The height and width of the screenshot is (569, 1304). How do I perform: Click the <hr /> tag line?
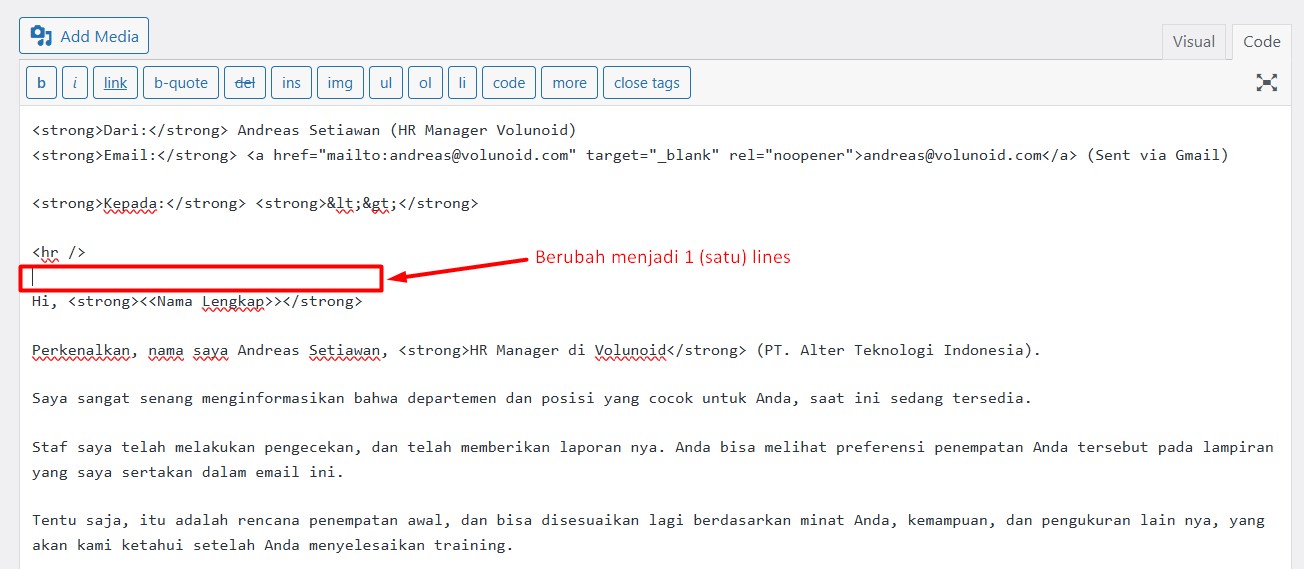coord(59,252)
